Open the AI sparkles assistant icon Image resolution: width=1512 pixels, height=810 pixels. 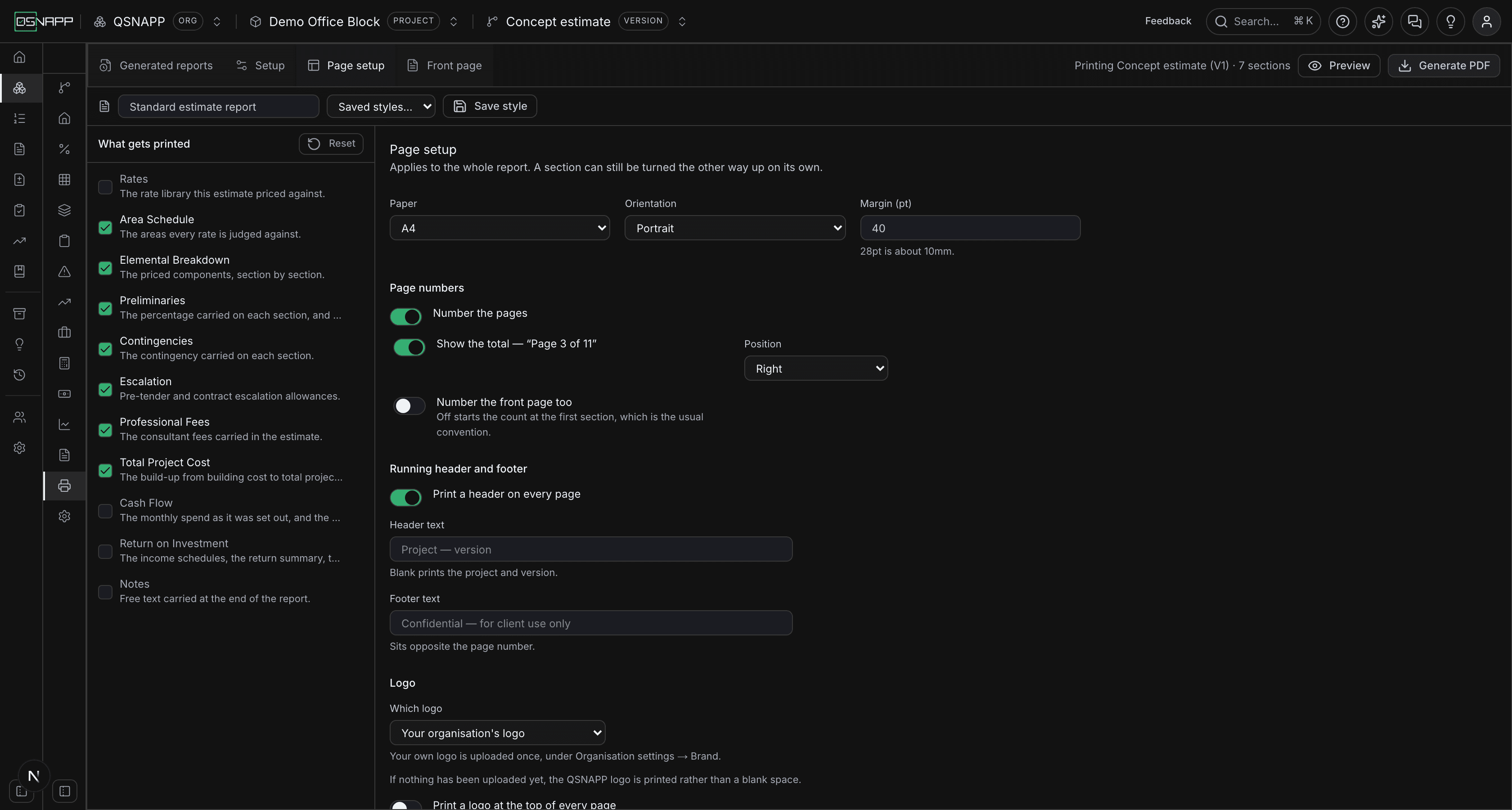click(x=1378, y=22)
